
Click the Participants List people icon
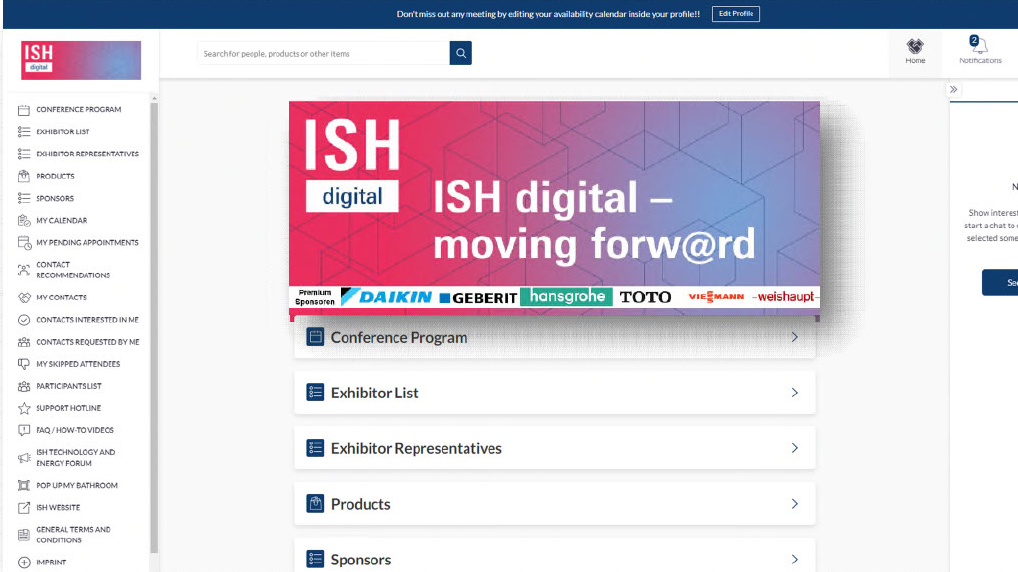(x=24, y=386)
